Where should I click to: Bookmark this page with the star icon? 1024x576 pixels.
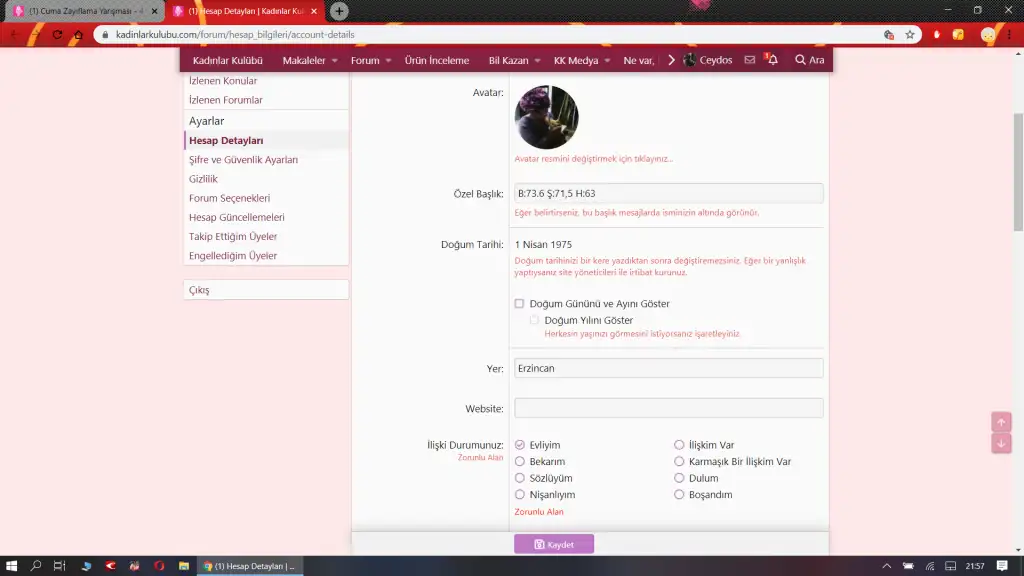tap(910, 34)
